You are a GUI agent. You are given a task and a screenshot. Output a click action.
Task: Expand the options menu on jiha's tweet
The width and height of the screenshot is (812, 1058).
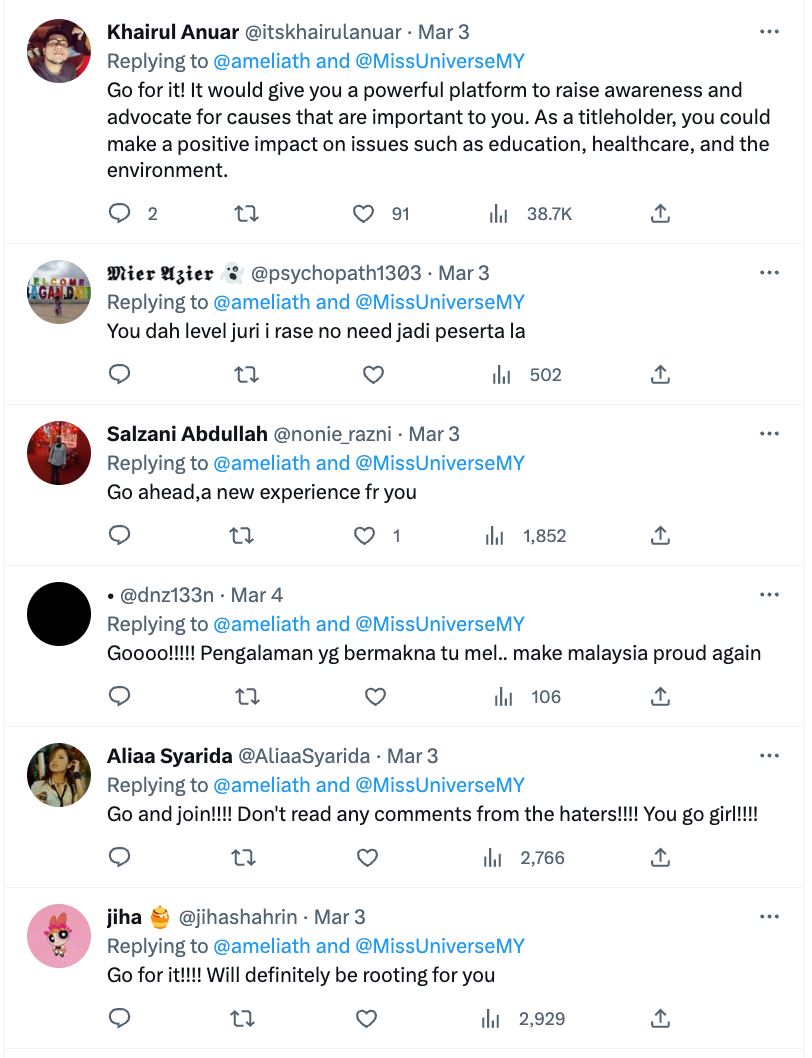point(770,916)
